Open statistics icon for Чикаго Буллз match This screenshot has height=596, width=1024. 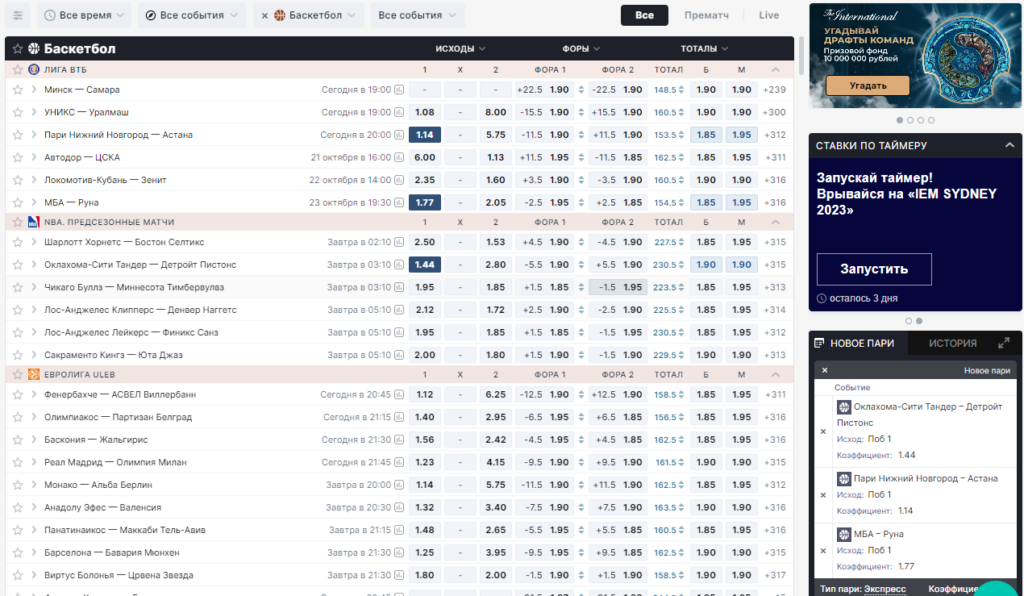[x=399, y=287]
